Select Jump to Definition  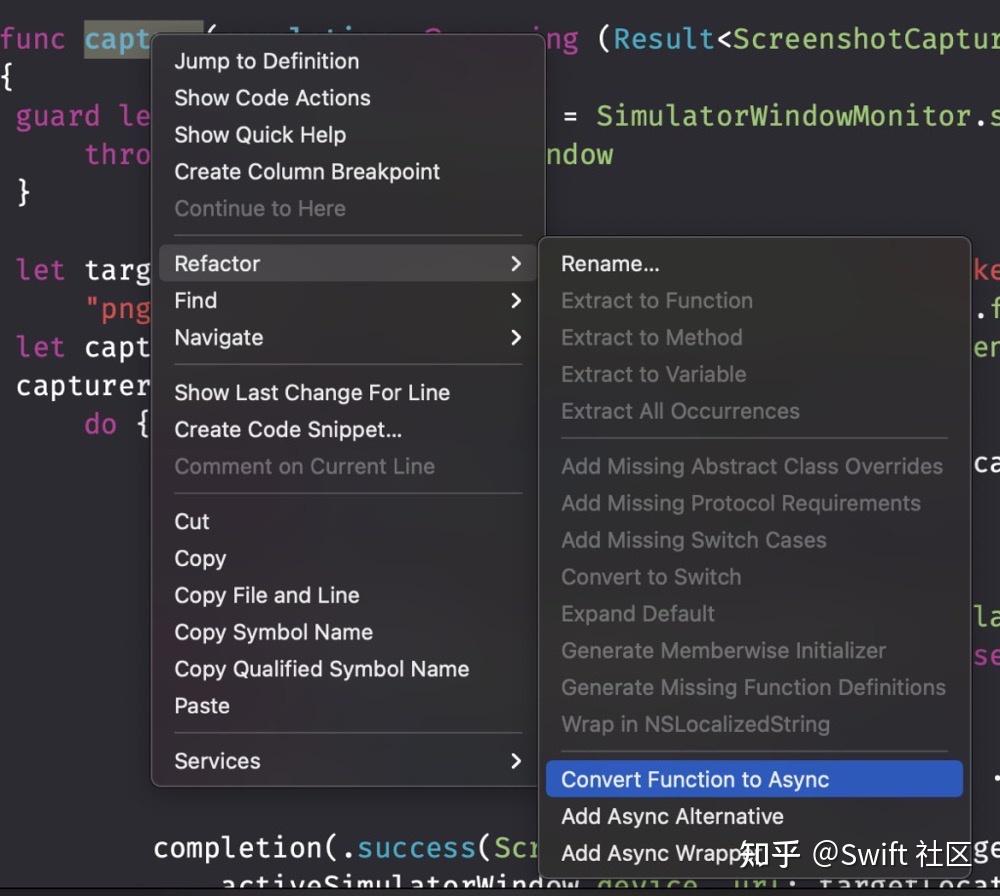click(266, 61)
